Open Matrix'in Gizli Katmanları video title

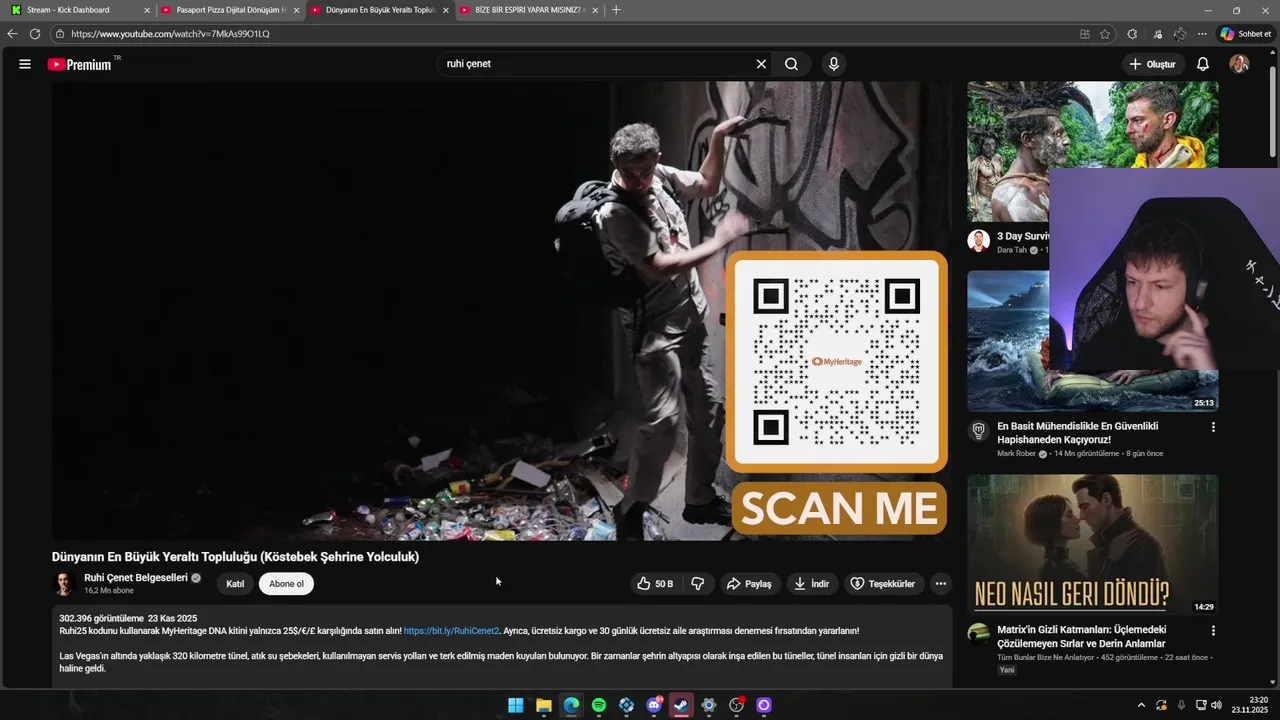coord(1081,637)
